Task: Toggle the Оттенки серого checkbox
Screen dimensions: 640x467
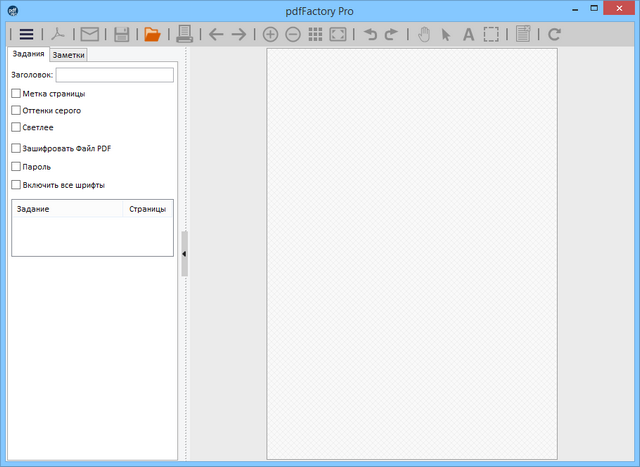Action: pos(16,111)
